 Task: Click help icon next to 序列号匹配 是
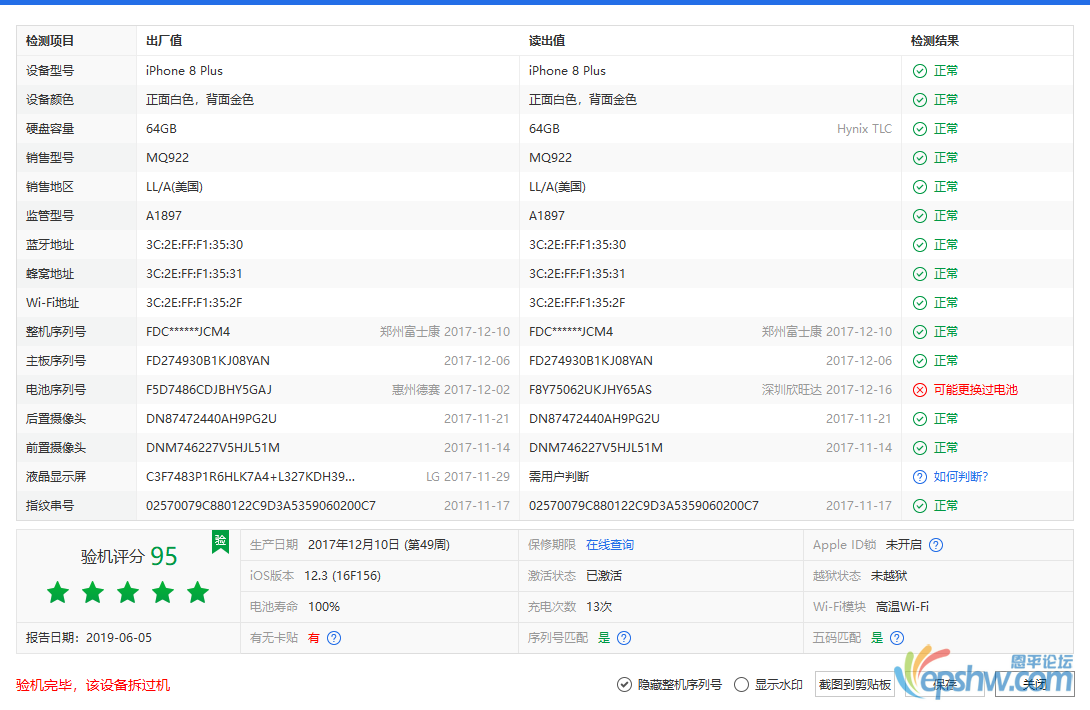coord(624,638)
